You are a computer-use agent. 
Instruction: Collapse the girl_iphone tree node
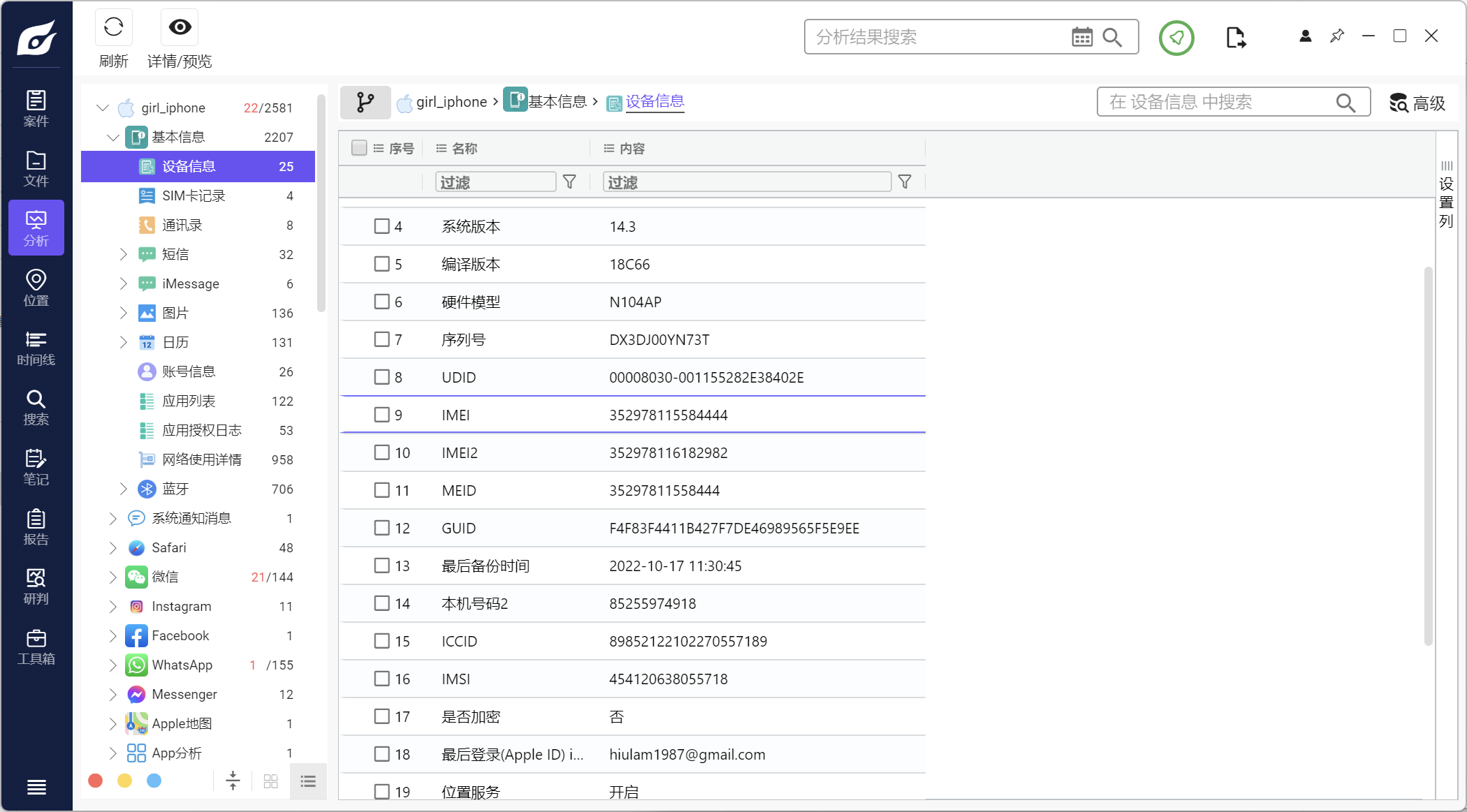pos(103,108)
